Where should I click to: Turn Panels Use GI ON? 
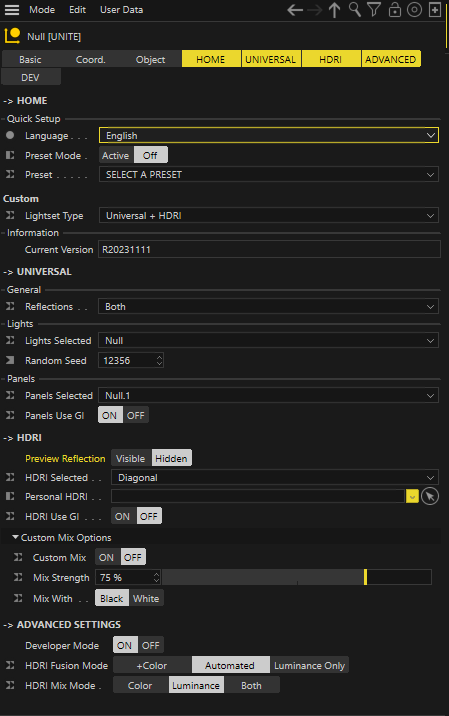110,415
